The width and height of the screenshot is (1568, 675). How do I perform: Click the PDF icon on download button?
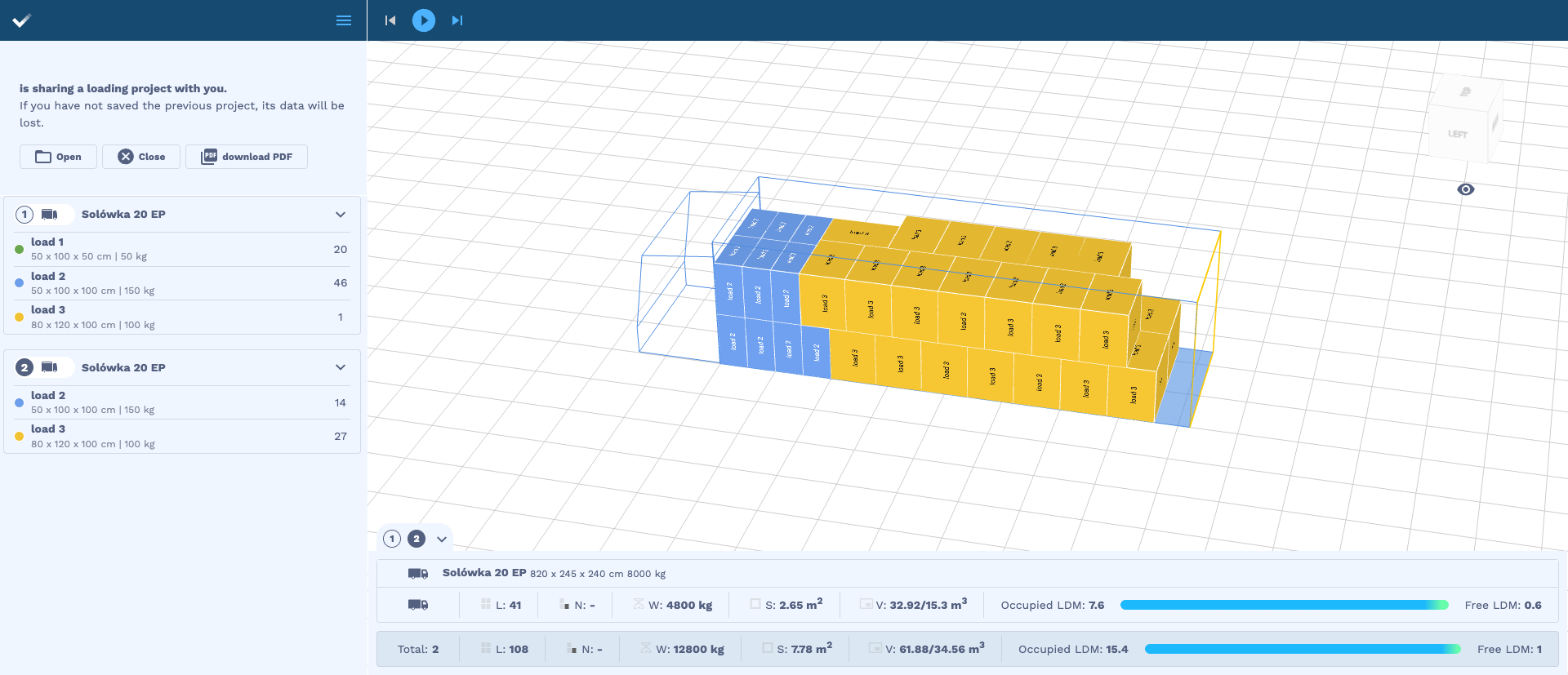pos(209,157)
